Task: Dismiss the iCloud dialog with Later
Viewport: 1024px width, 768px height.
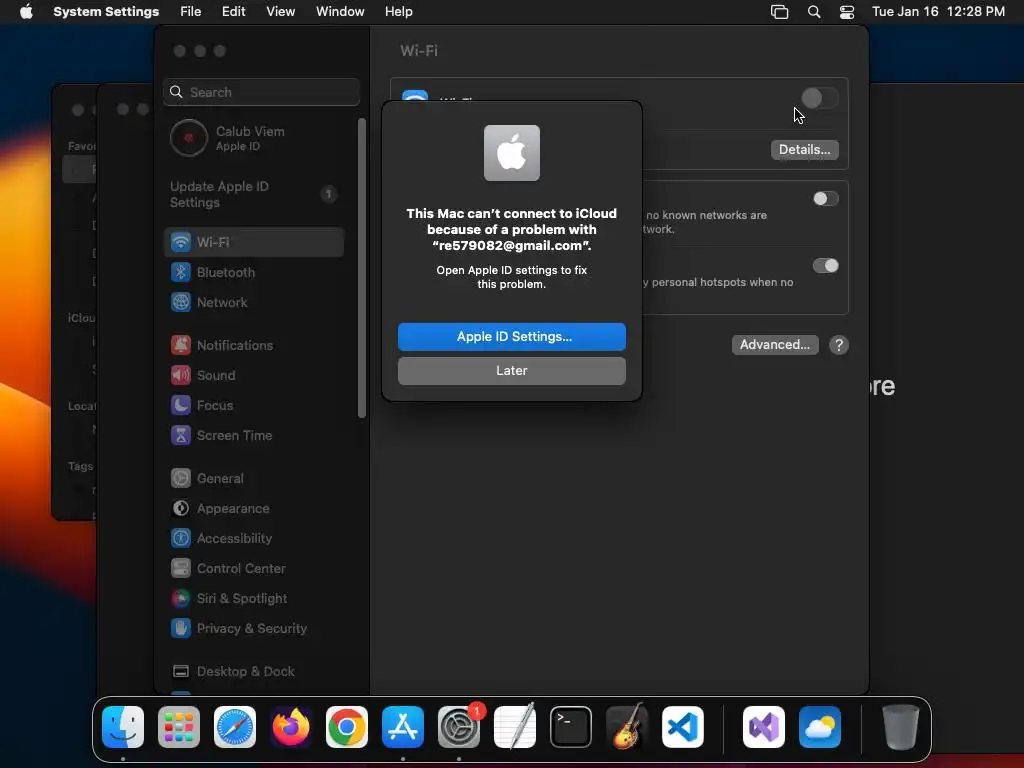Action: [511, 371]
